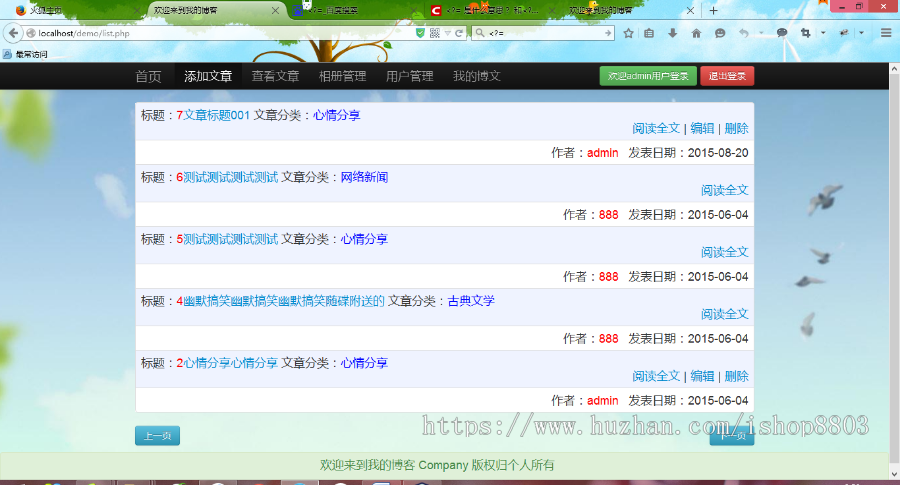Image resolution: width=900 pixels, height=485 pixels.
Task: Open the 网络新闻 category link
Action: [364, 177]
